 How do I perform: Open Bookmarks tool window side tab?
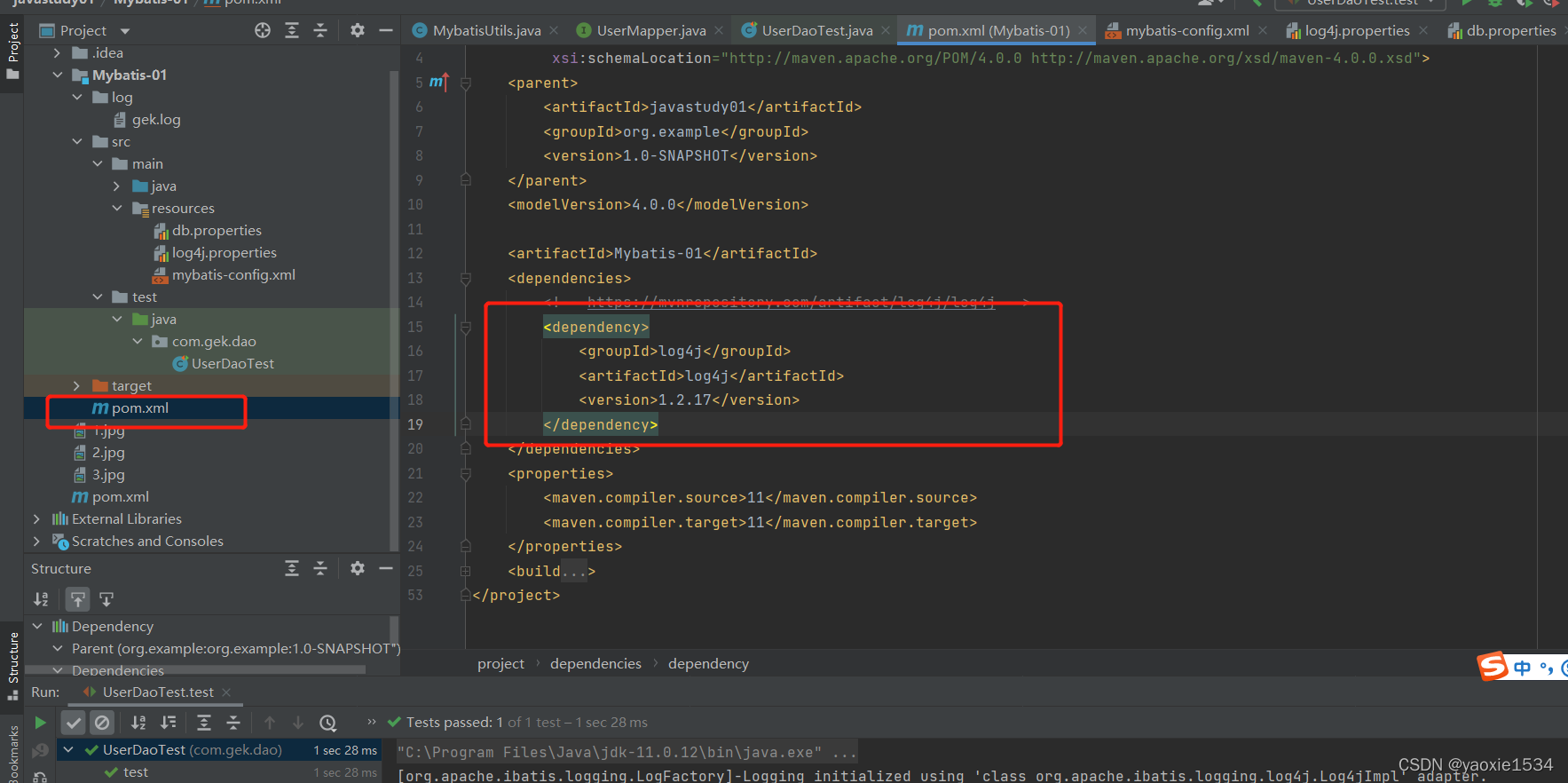coord(12,755)
